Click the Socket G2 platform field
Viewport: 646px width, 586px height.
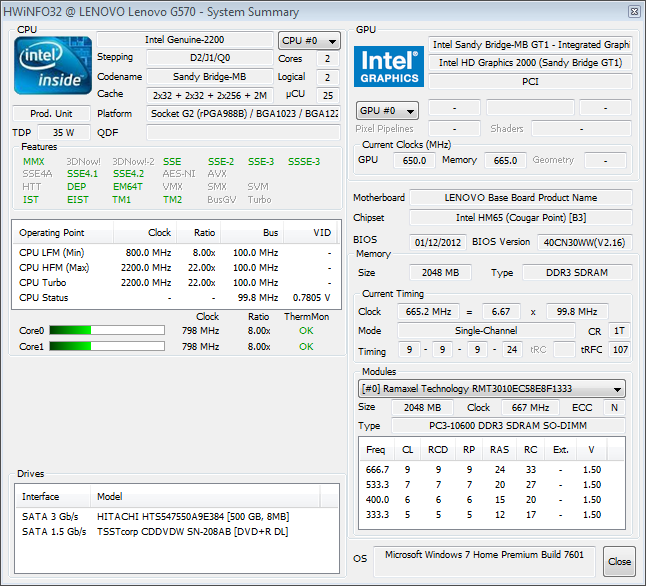(x=244, y=114)
